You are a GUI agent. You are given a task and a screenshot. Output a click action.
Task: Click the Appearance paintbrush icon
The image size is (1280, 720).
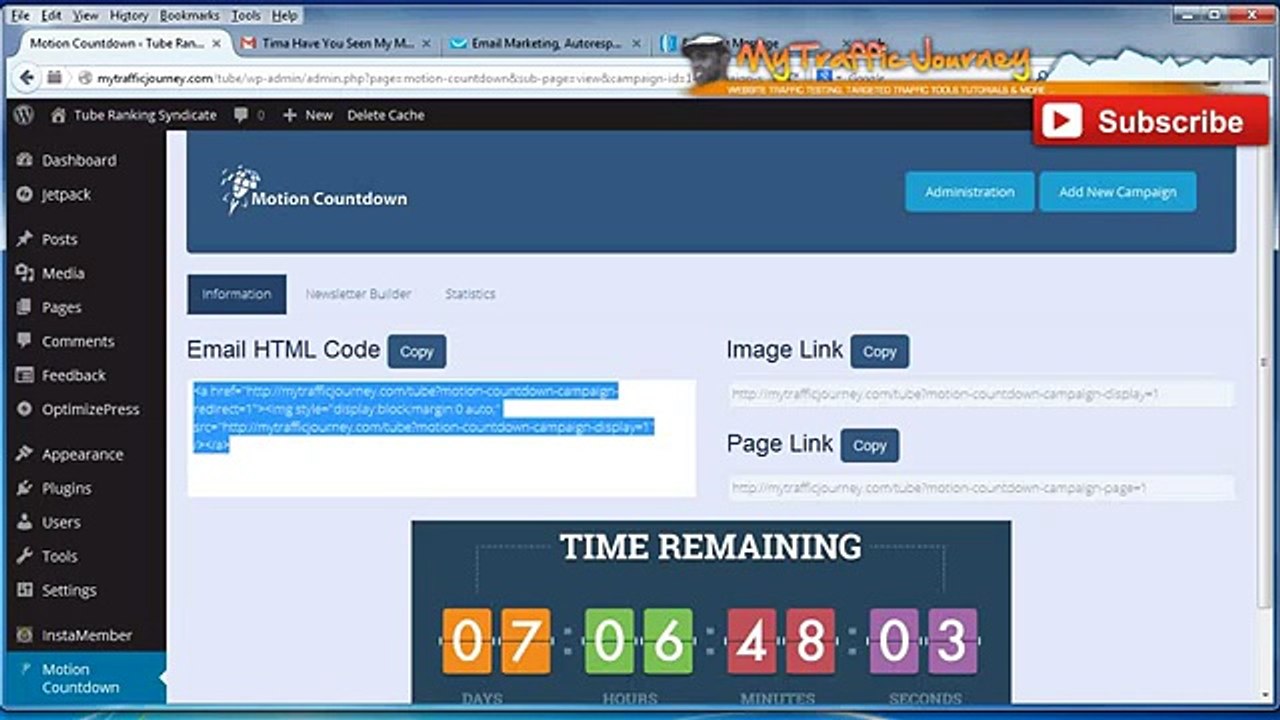[25, 454]
